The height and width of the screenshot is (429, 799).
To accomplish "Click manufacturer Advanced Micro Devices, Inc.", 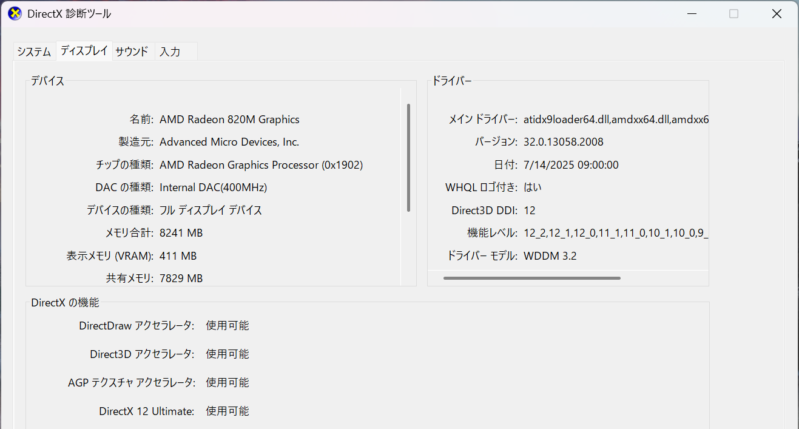I will click(229, 142).
